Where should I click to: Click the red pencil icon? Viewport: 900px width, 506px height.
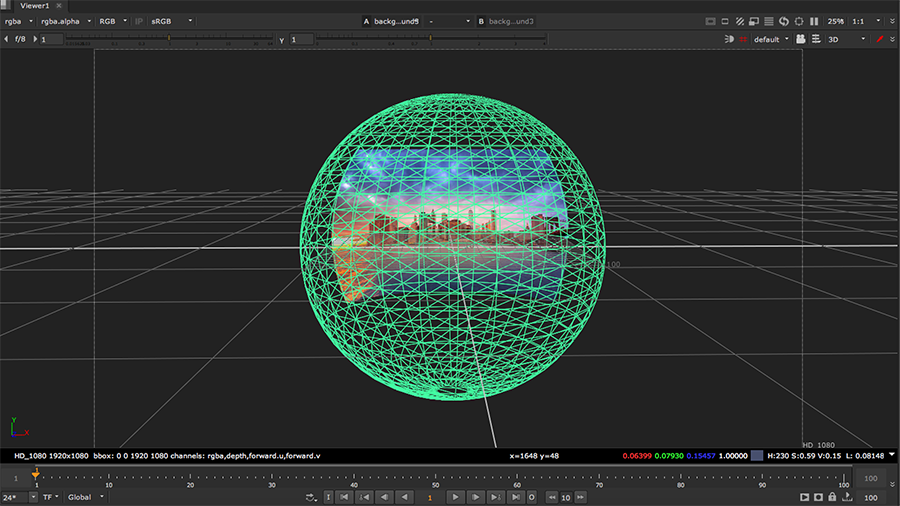pos(880,39)
